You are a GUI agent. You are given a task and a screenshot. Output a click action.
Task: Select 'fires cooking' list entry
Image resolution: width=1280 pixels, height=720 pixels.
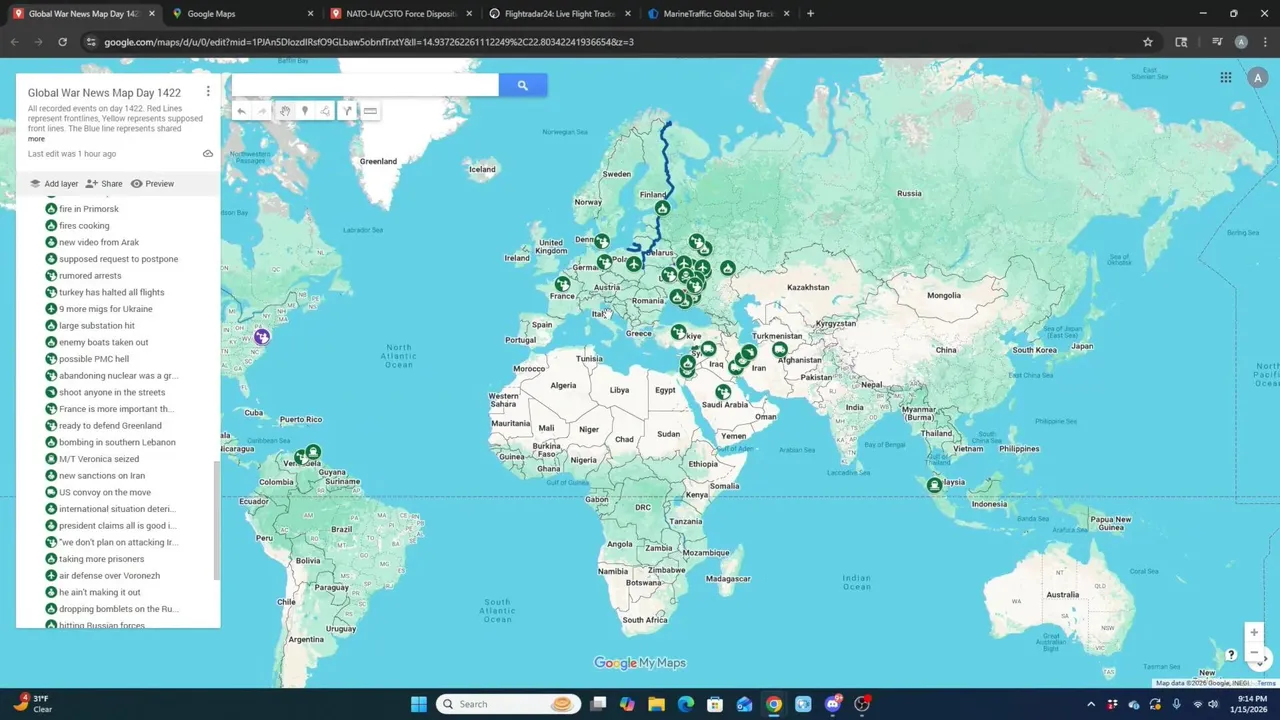click(84, 226)
